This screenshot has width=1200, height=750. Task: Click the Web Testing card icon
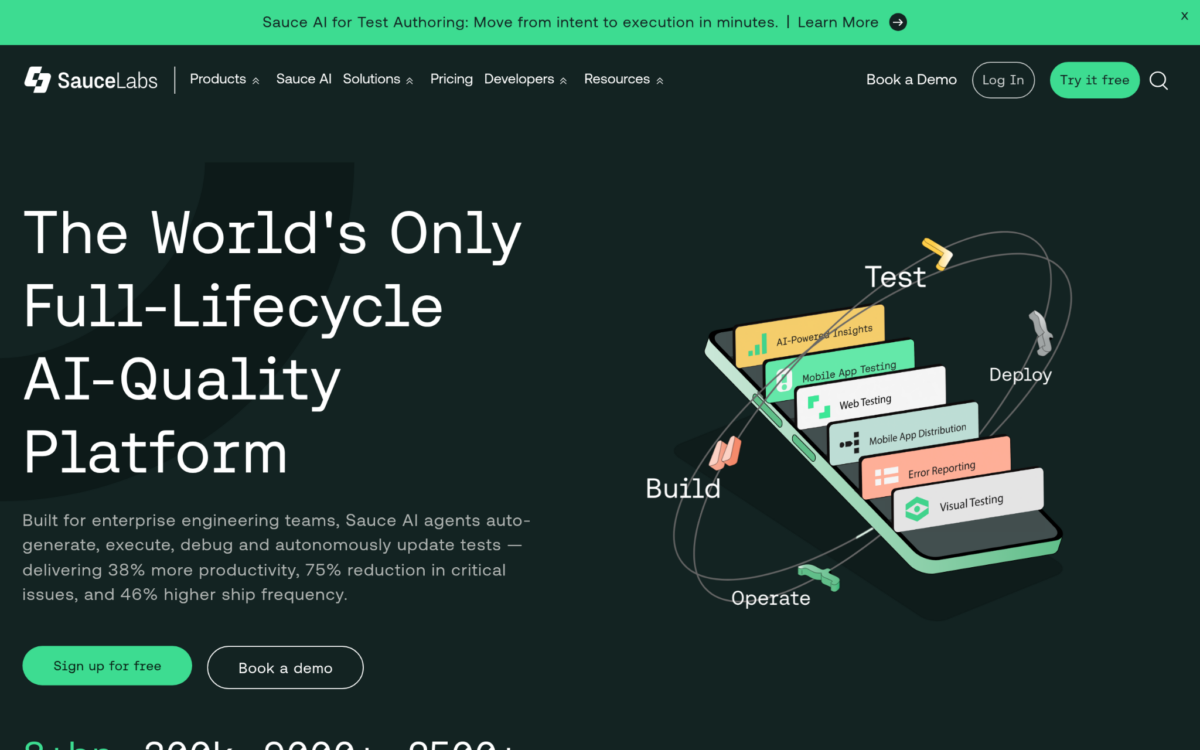(x=819, y=407)
